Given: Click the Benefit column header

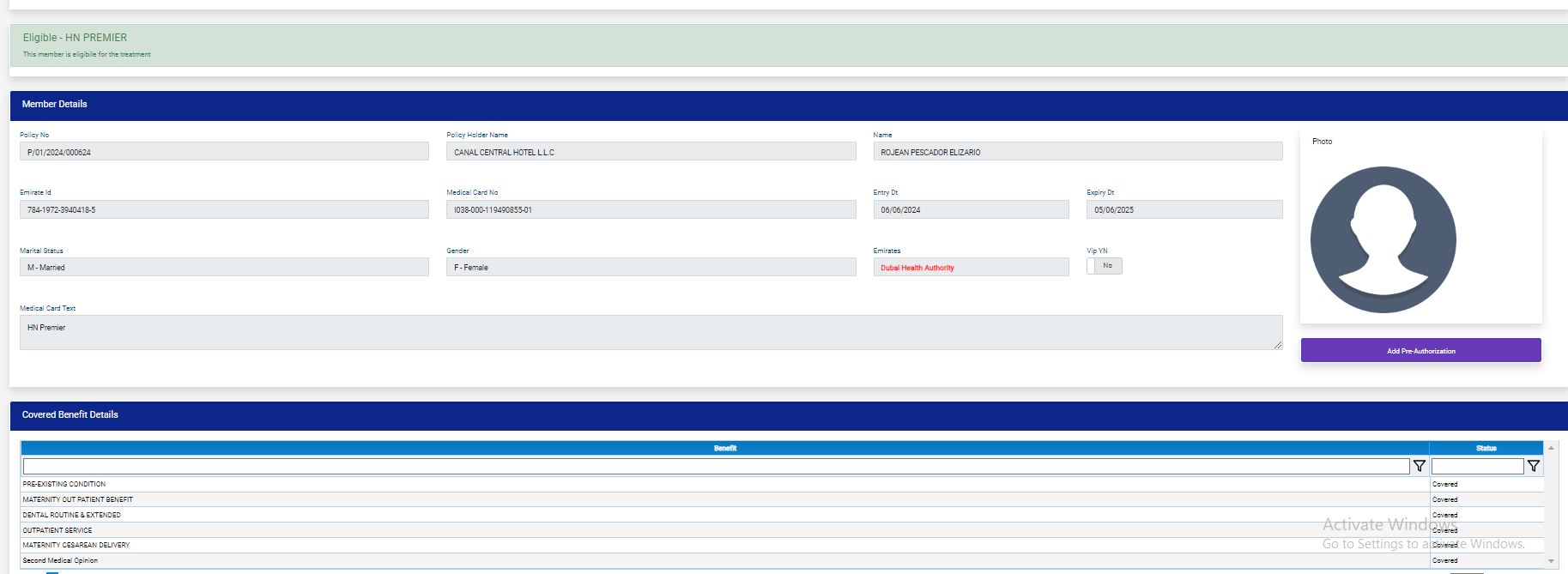Looking at the screenshot, I should (x=725, y=448).
